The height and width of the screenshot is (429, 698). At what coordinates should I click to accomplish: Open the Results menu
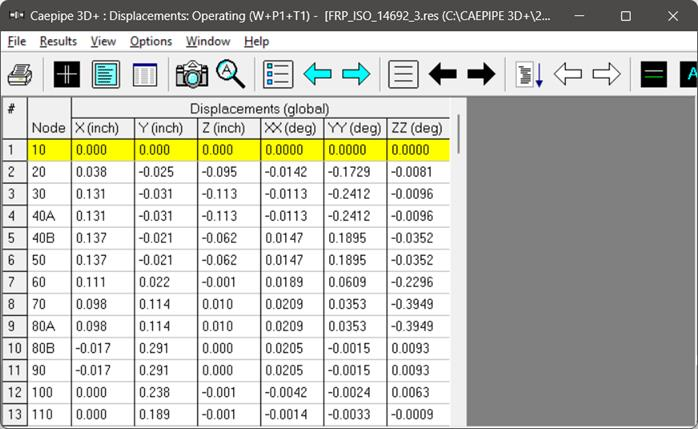pos(58,41)
